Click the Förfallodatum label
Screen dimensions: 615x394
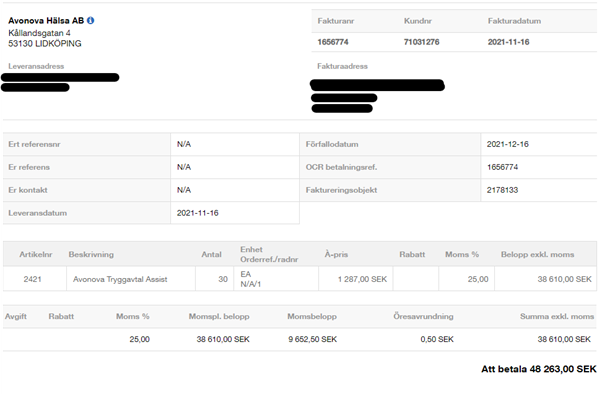coord(332,144)
